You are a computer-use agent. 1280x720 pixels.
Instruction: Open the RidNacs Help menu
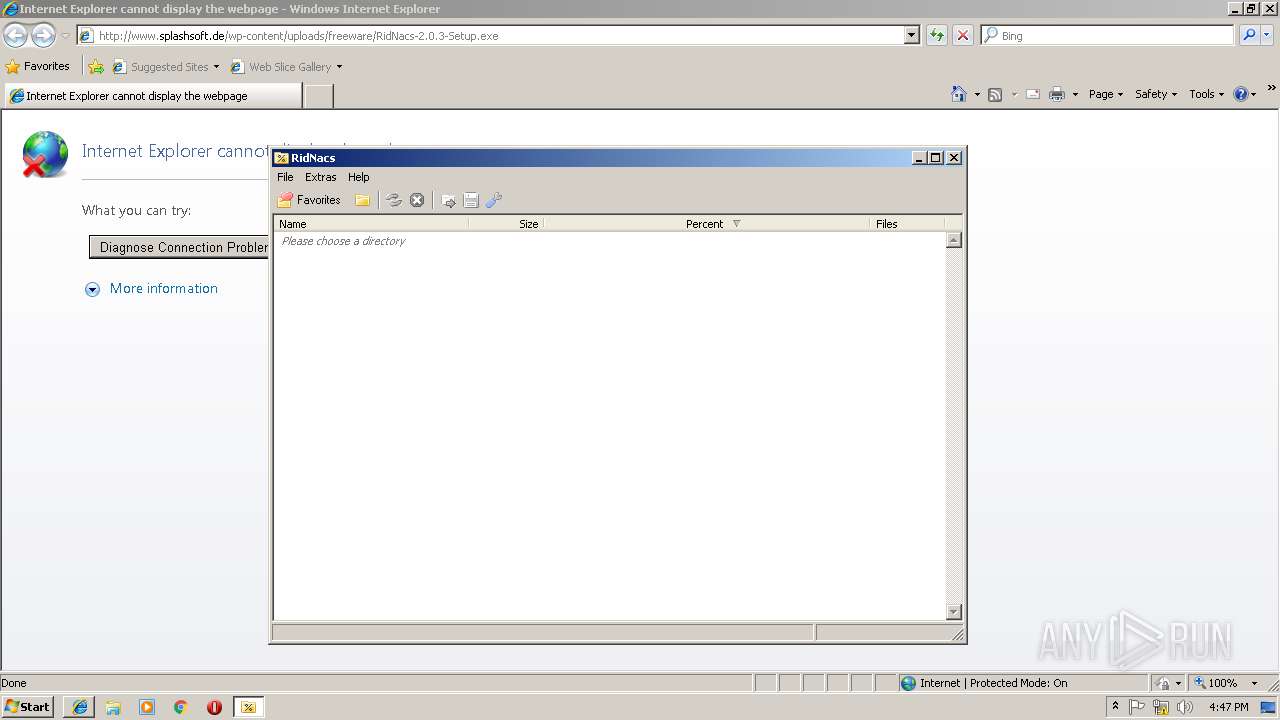coord(358,177)
